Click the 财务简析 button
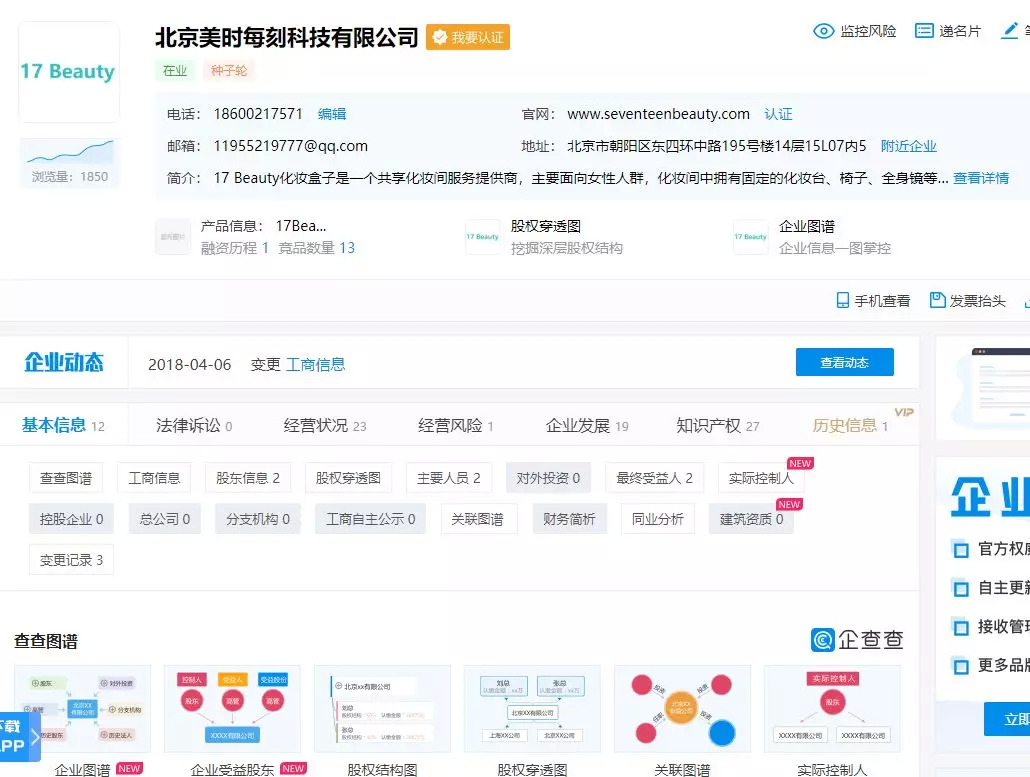The image size is (1030, 777). pos(570,519)
